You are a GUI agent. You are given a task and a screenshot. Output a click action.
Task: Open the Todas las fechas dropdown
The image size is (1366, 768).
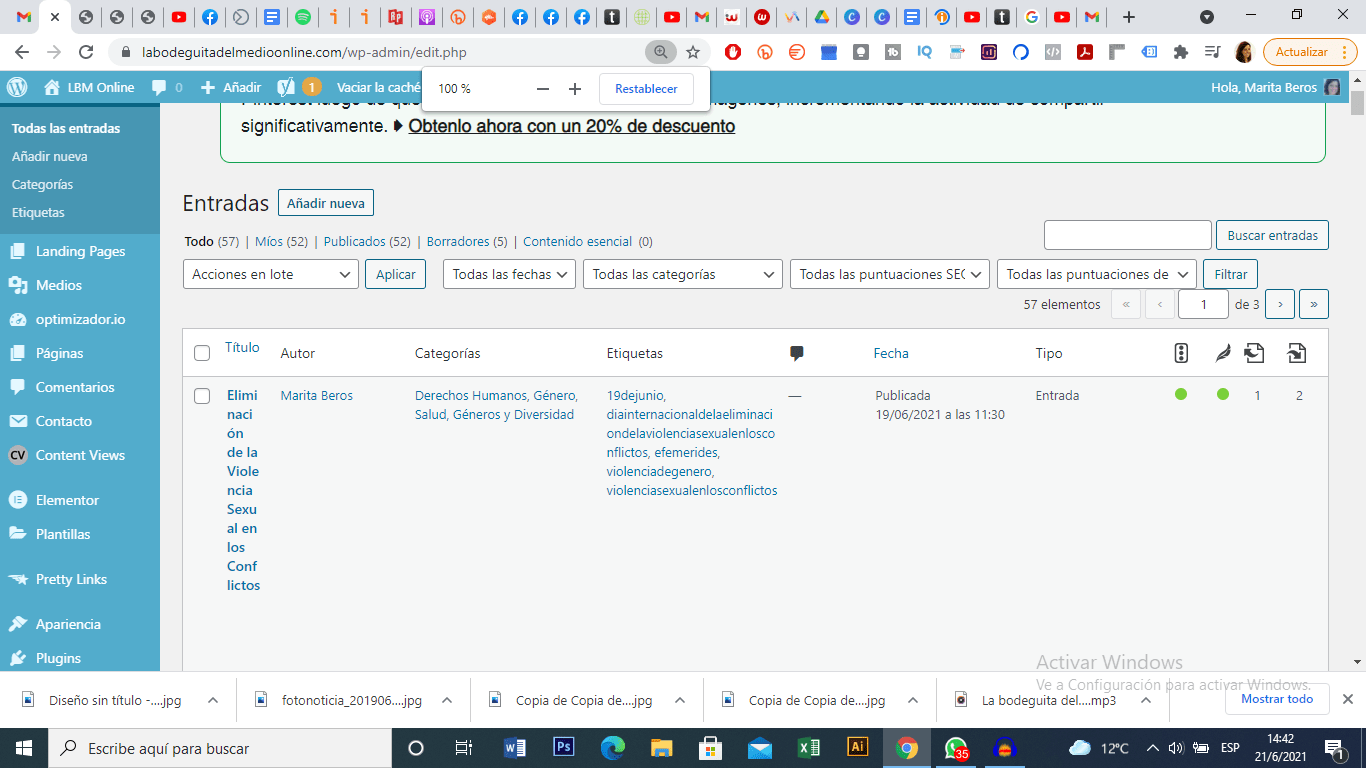509,274
